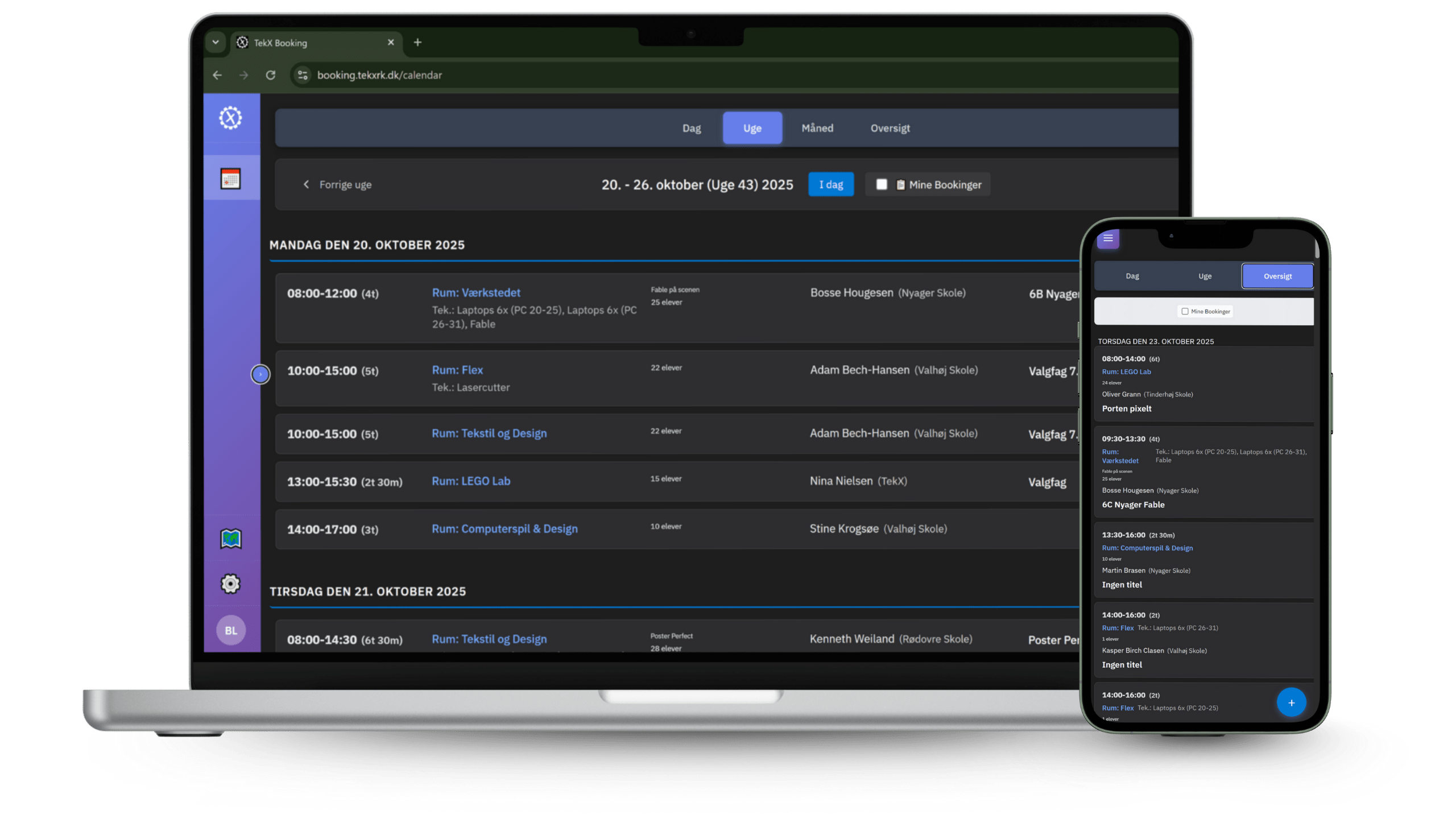Image resolution: width=1456 pixels, height=819 pixels.
Task: Open the Rum: Værkstedet booking link
Action: click(x=476, y=292)
